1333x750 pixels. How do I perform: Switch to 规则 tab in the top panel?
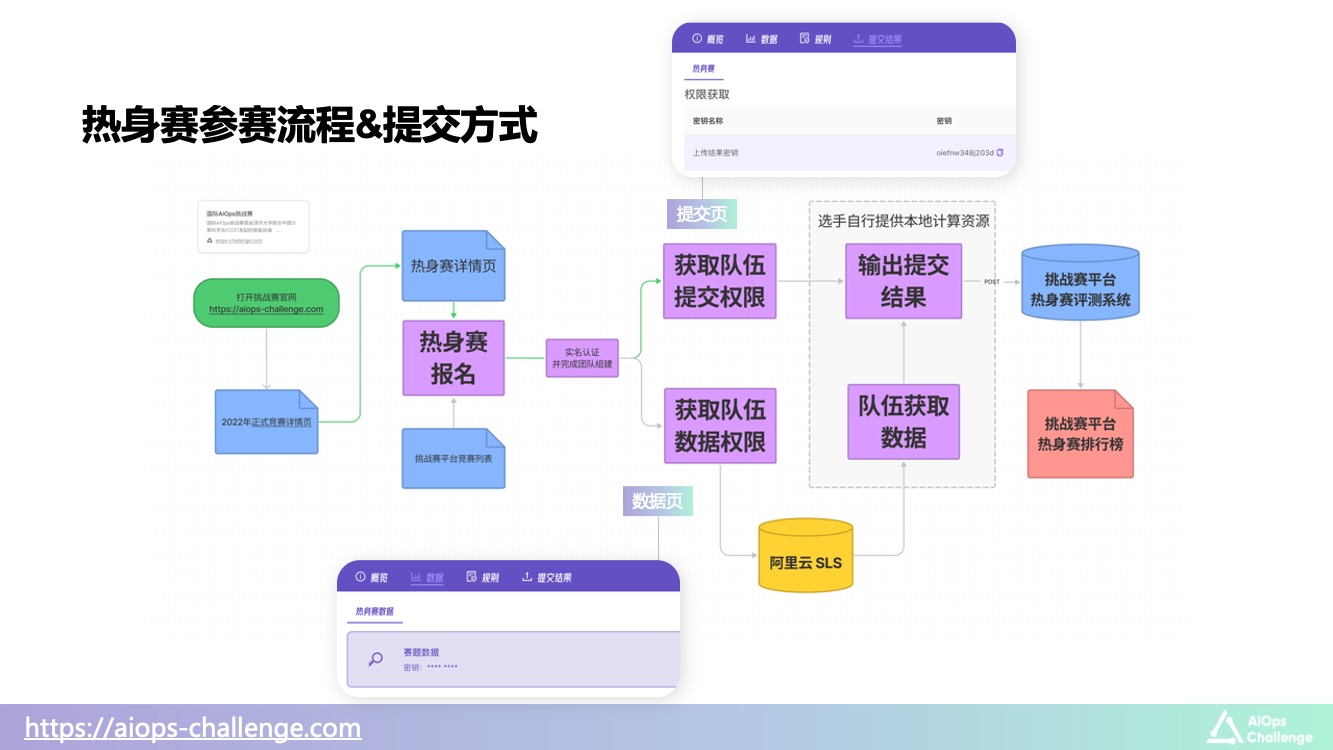815,39
